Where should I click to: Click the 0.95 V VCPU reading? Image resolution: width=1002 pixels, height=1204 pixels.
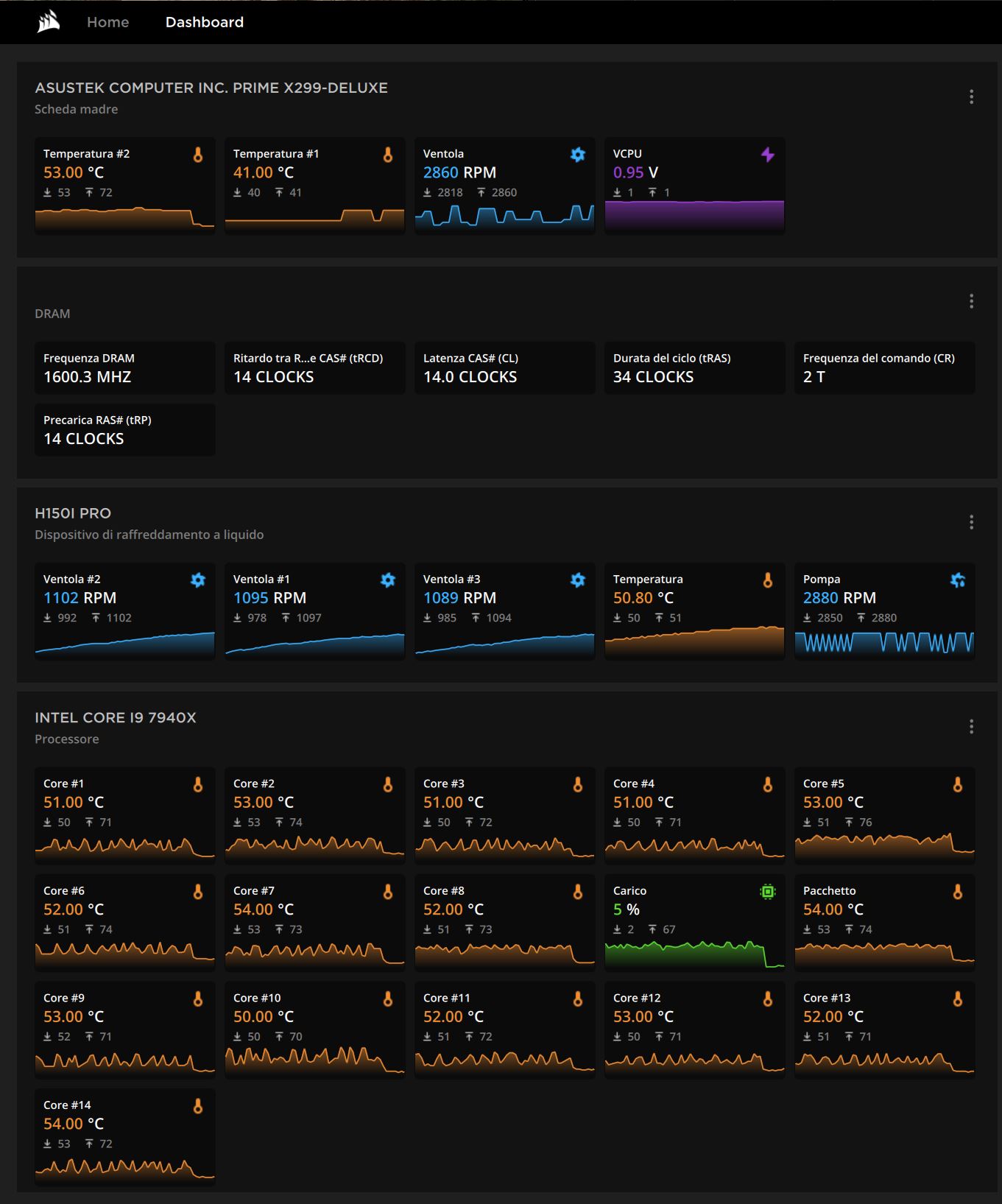coord(635,172)
